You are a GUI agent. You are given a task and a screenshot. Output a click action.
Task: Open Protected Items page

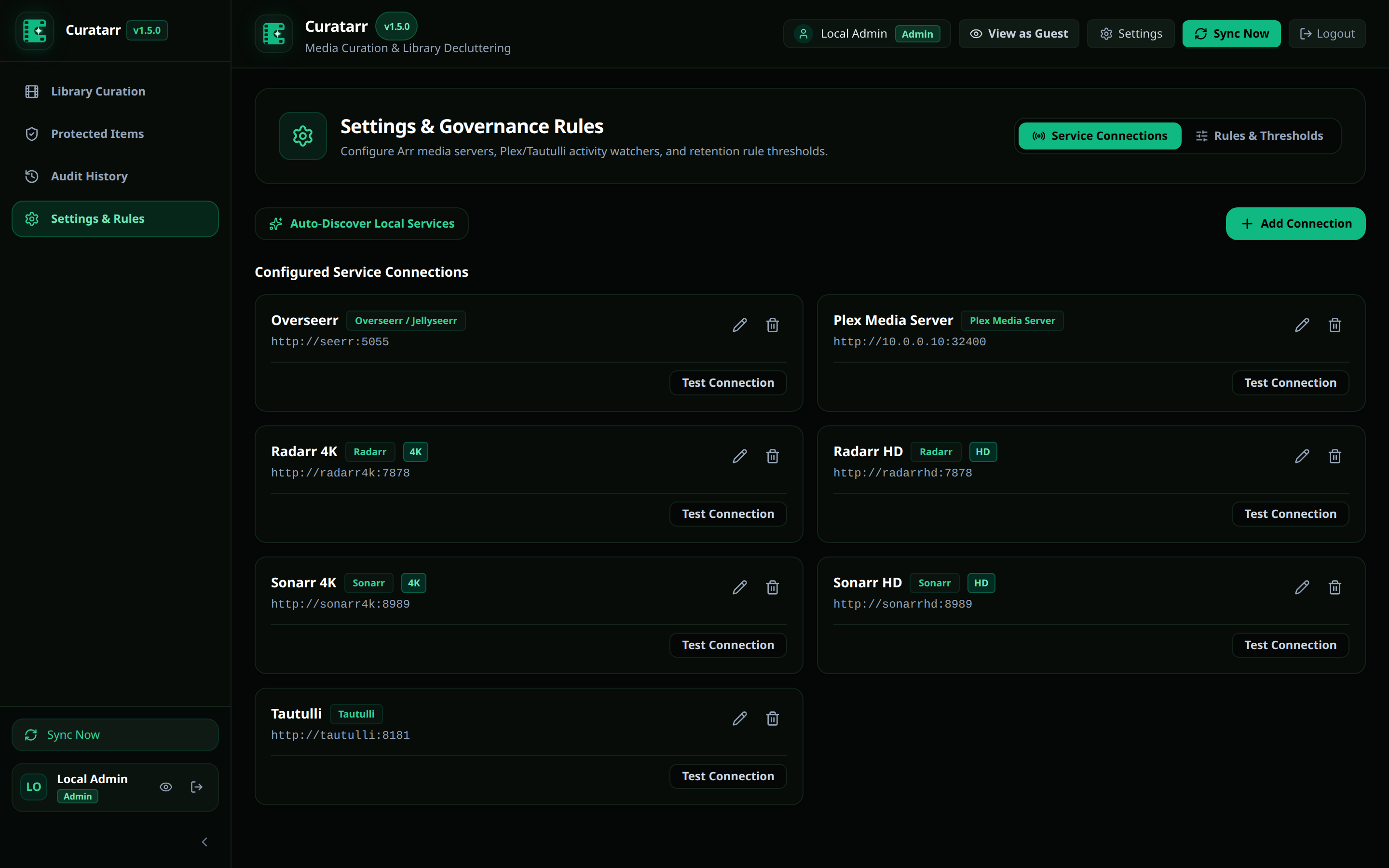point(115,134)
